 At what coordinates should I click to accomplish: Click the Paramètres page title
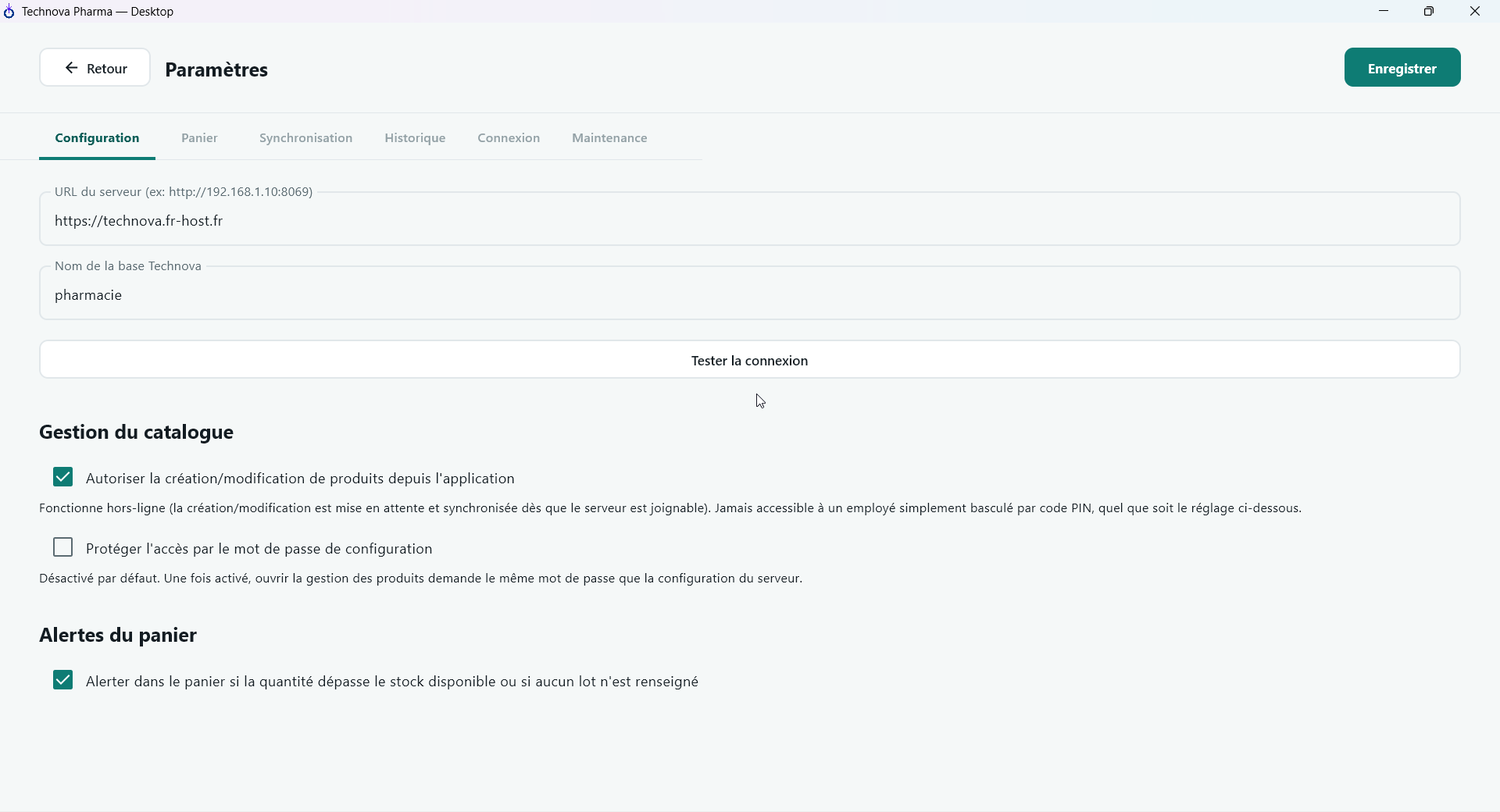(x=216, y=69)
